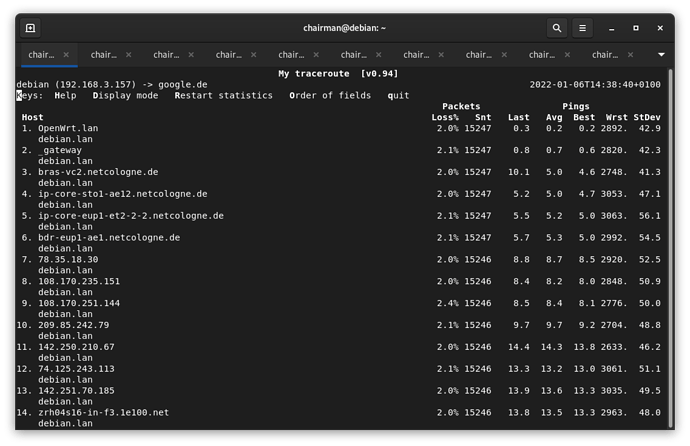This screenshot has height=446, width=690.
Task: Expand the tab list dropdown arrow
Action: coord(661,55)
